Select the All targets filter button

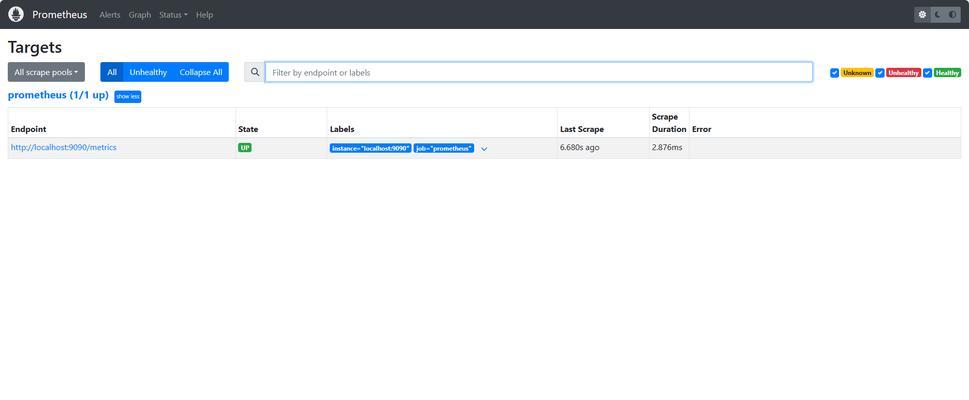point(112,72)
